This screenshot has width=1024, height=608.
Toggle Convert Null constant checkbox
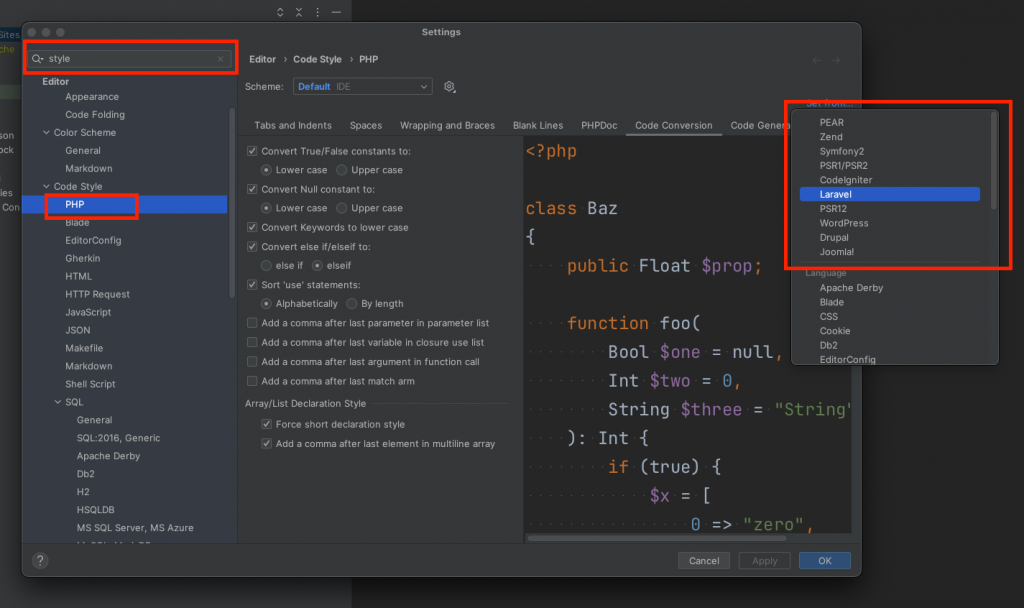tap(252, 189)
